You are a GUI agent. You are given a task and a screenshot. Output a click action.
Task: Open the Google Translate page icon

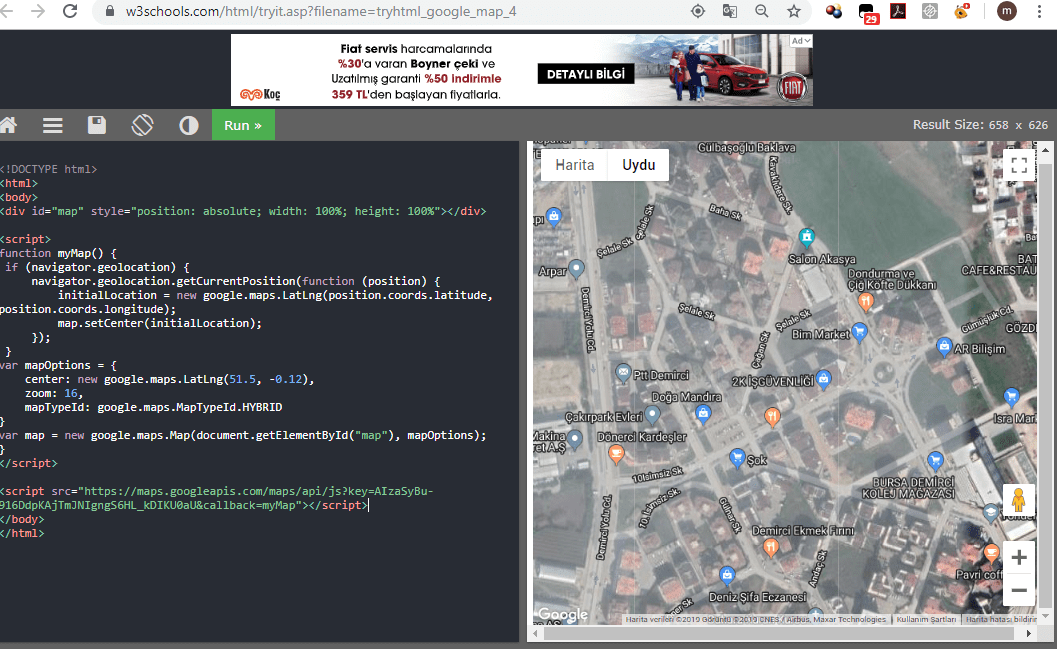pyautogui.click(x=729, y=11)
